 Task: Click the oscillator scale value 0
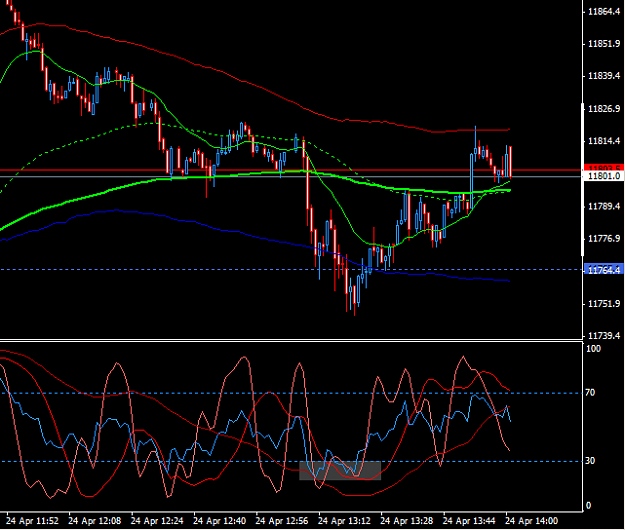(x=588, y=506)
